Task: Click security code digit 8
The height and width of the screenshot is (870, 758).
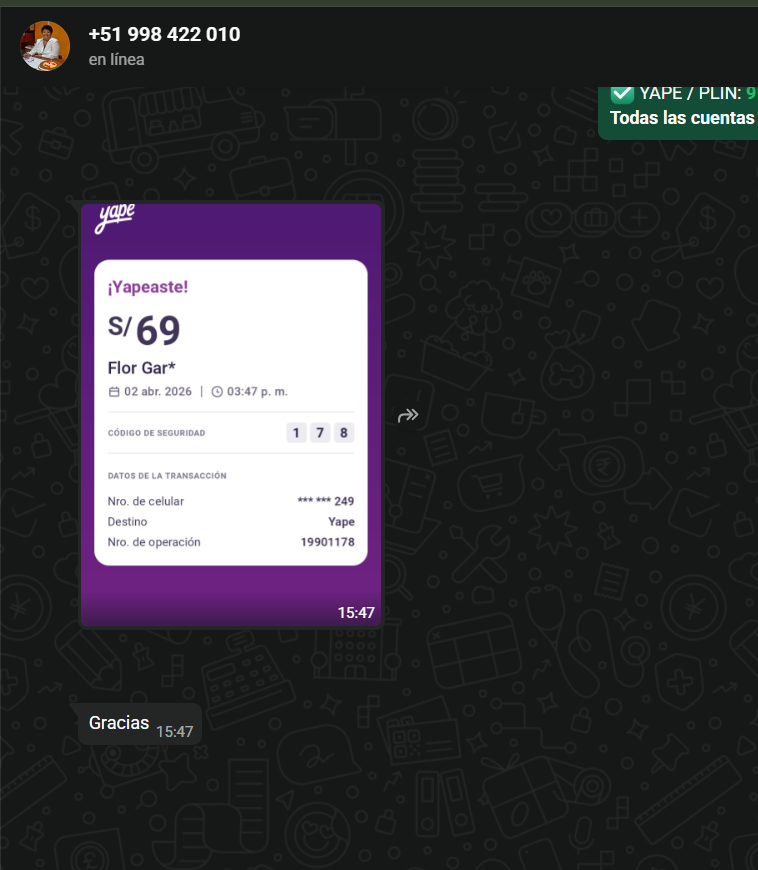Action: [344, 433]
